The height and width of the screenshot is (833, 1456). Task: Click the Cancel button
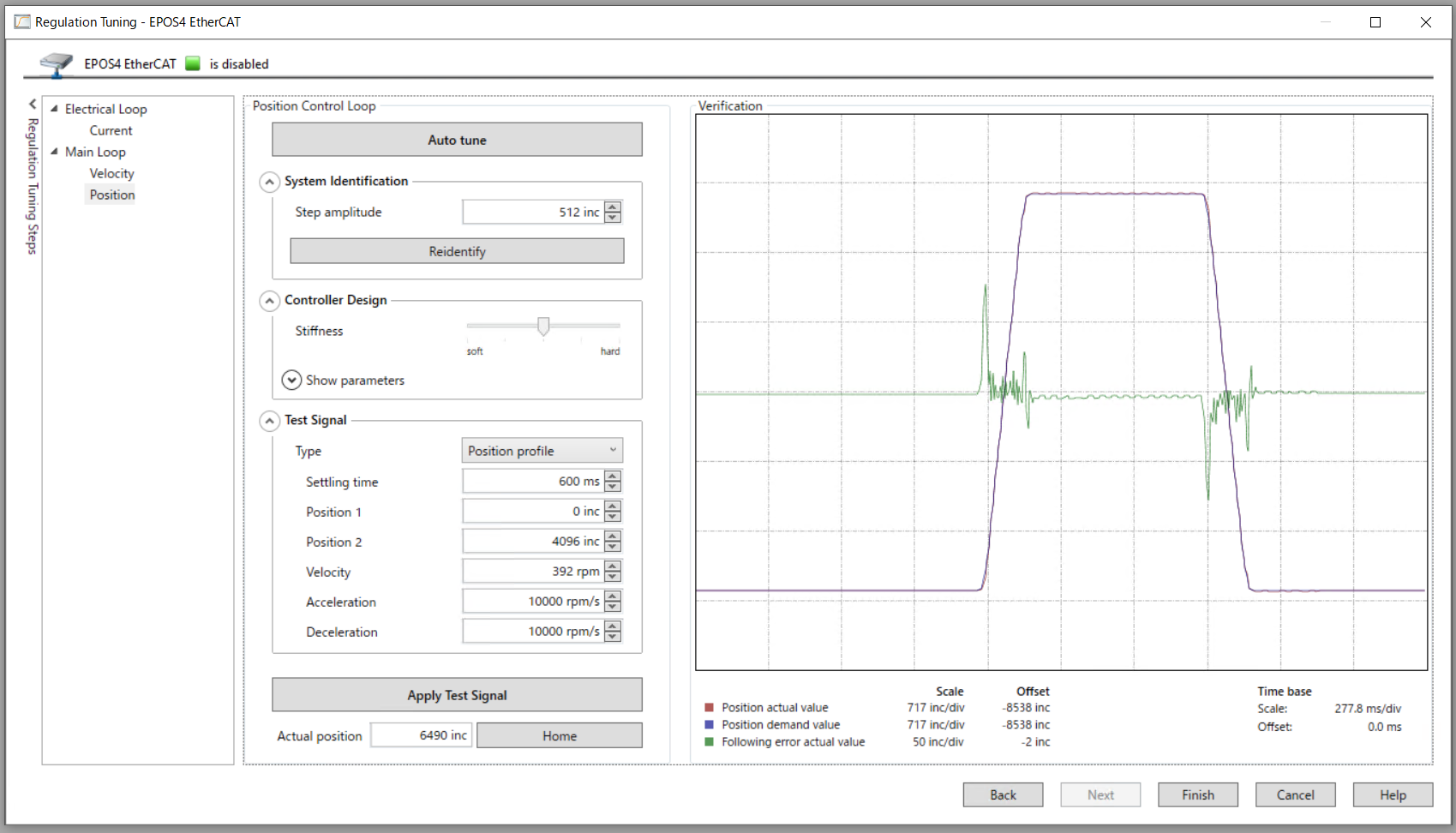pyautogui.click(x=1296, y=794)
